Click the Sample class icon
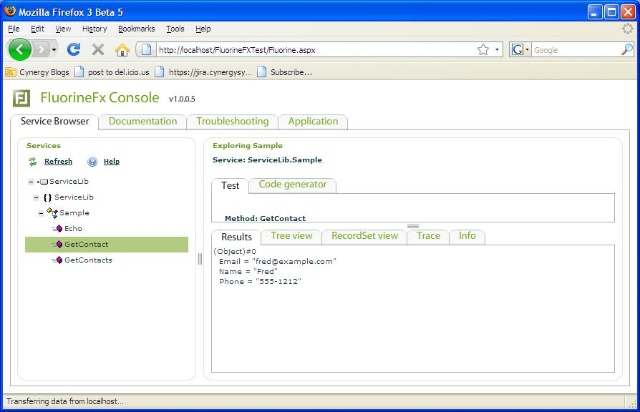The width and height of the screenshot is (640, 412). (x=52, y=213)
